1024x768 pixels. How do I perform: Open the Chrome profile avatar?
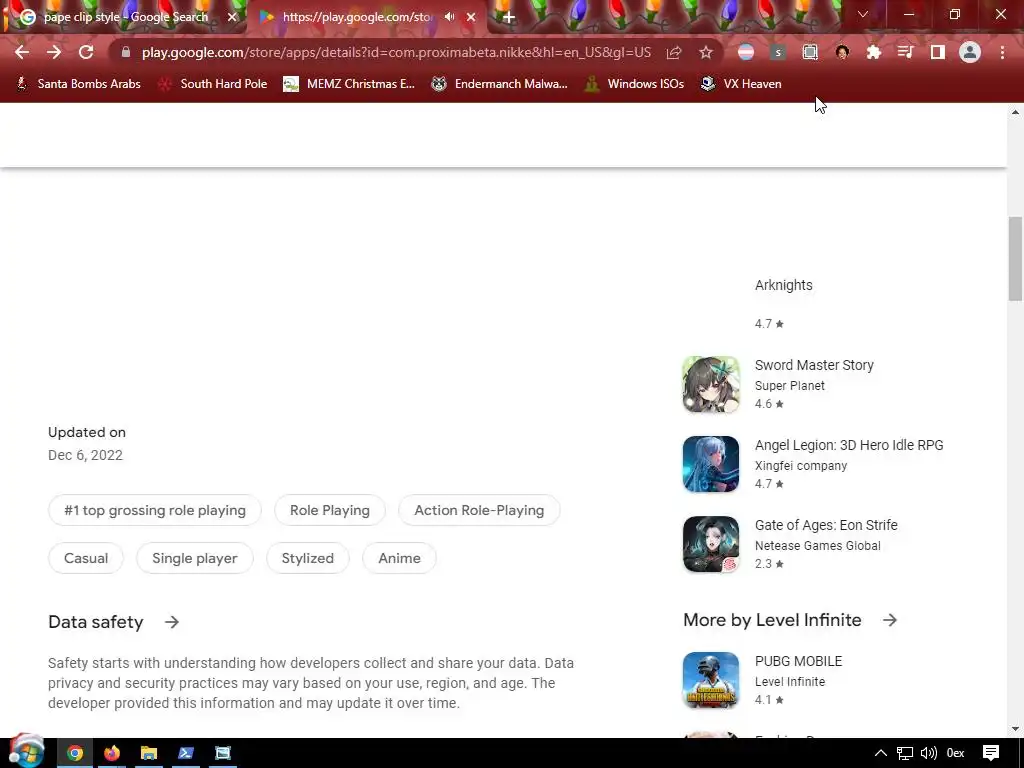970,52
